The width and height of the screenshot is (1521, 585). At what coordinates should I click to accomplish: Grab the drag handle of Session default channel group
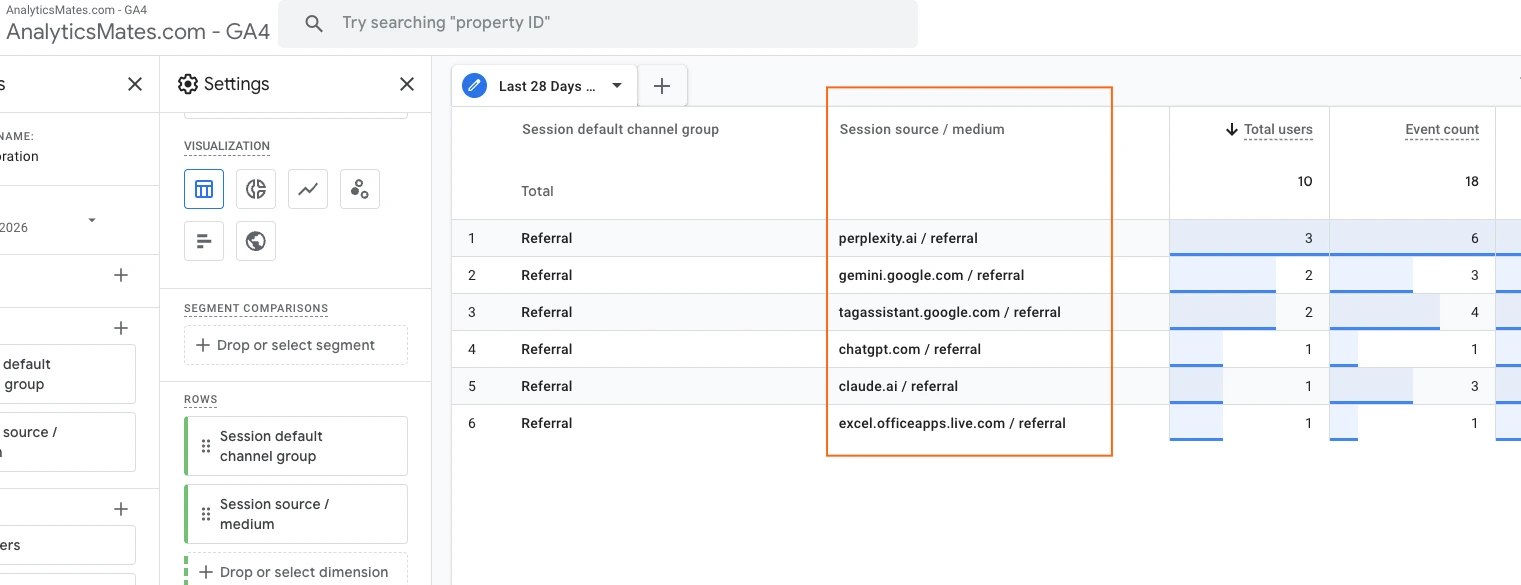click(206, 446)
